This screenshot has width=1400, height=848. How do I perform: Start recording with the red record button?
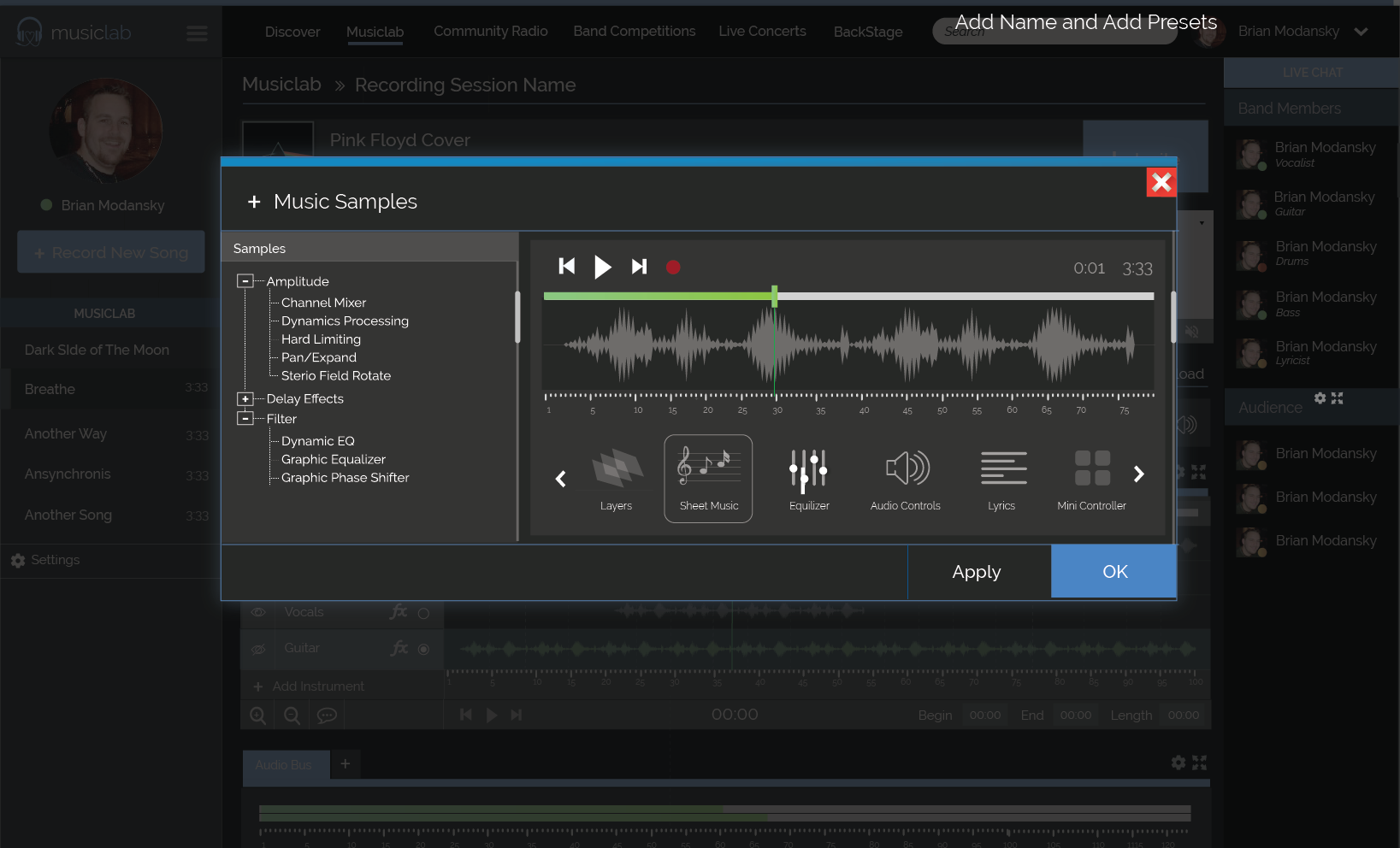pyautogui.click(x=673, y=268)
